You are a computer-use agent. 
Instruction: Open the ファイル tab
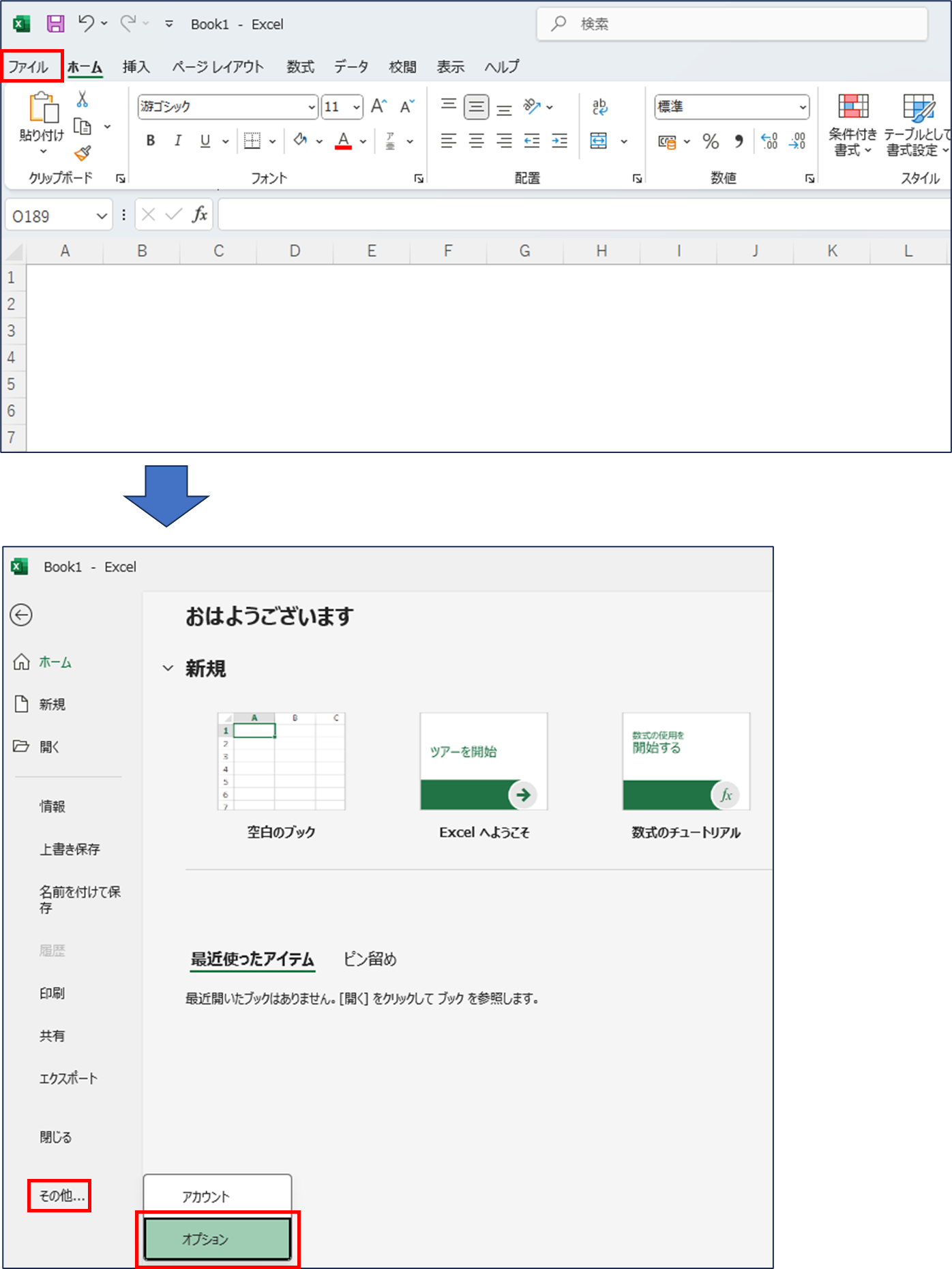29,67
